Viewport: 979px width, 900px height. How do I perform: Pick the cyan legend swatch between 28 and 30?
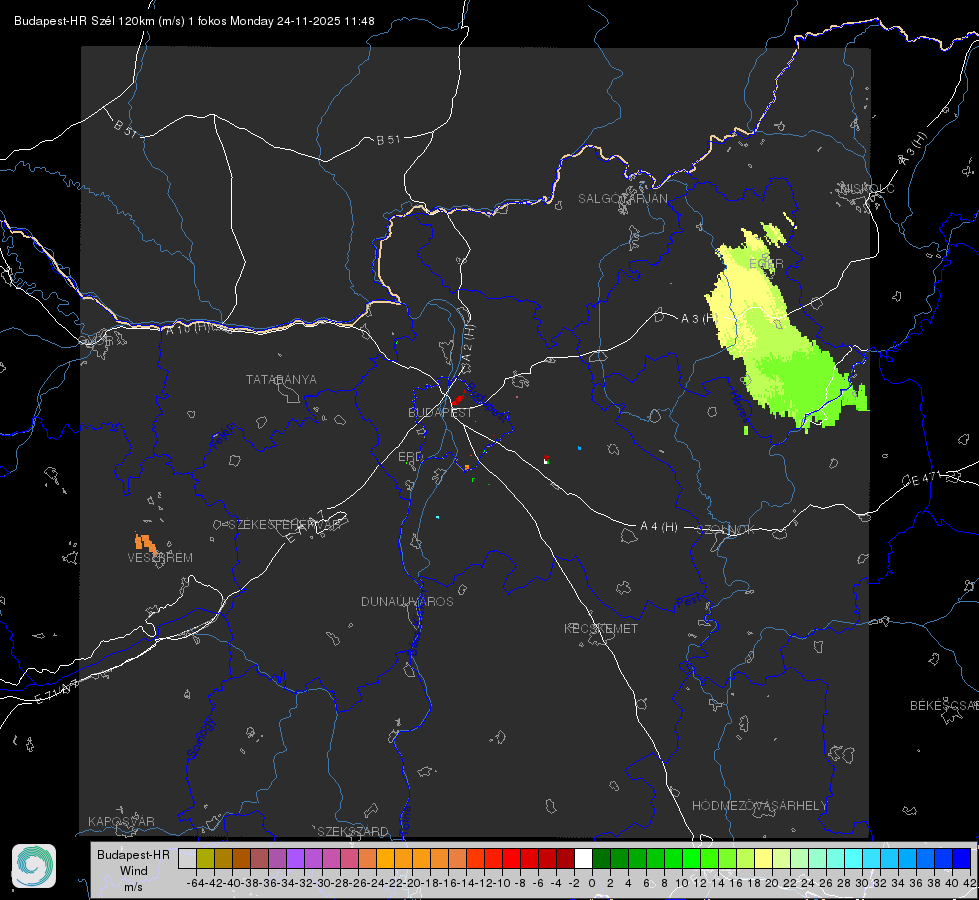tap(854, 858)
